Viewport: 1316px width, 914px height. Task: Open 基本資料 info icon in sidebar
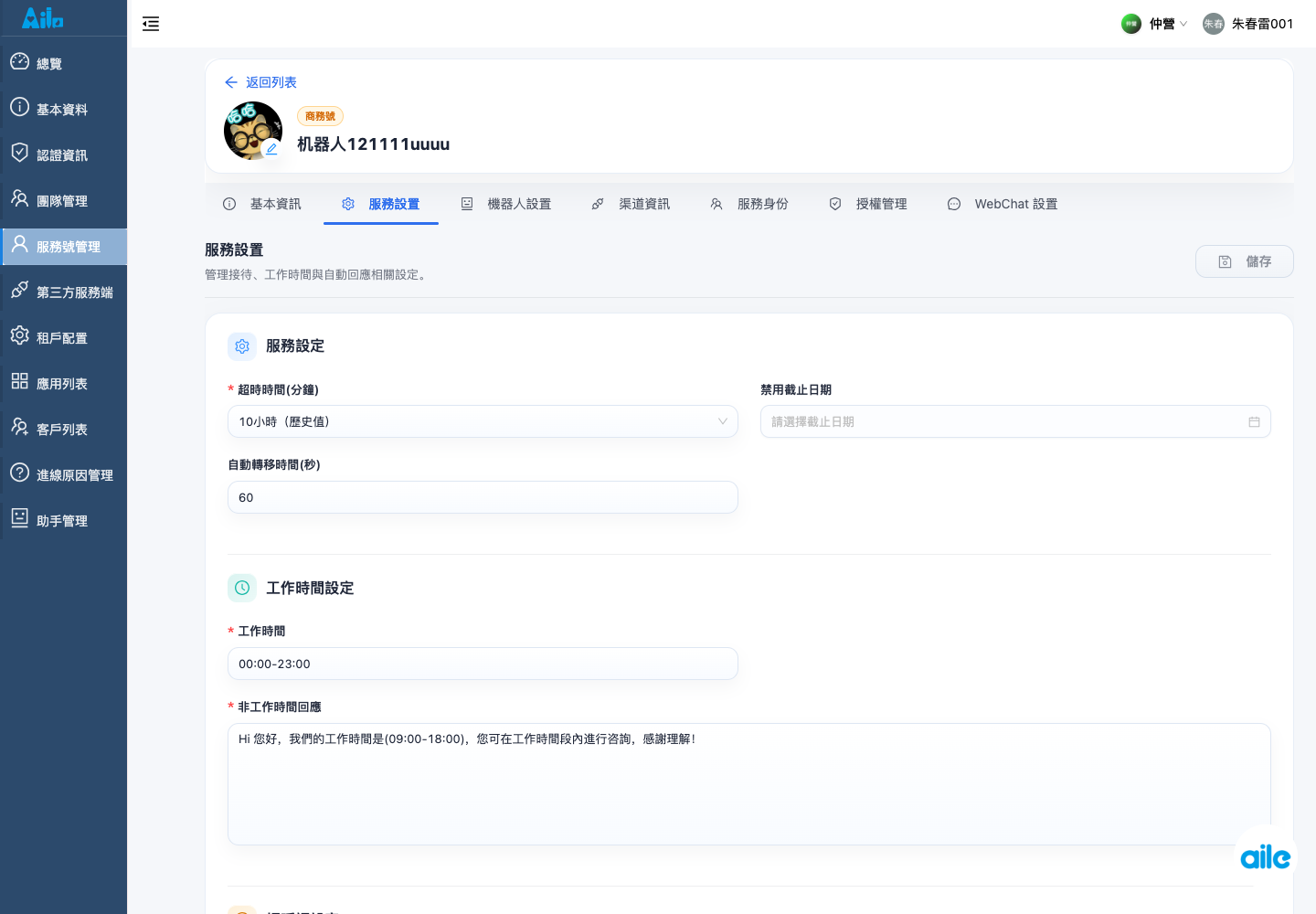point(19,107)
